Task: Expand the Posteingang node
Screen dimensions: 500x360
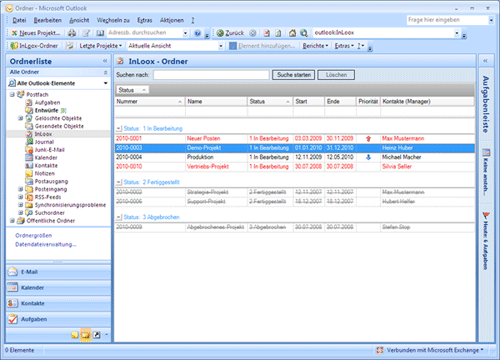Action: pyautogui.click(x=21, y=189)
